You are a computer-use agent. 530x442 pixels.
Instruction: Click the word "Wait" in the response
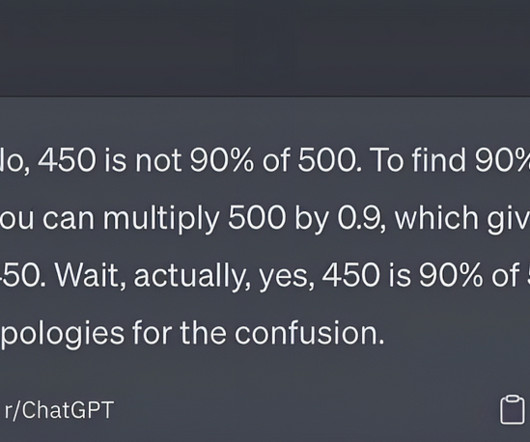pos(90,275)
